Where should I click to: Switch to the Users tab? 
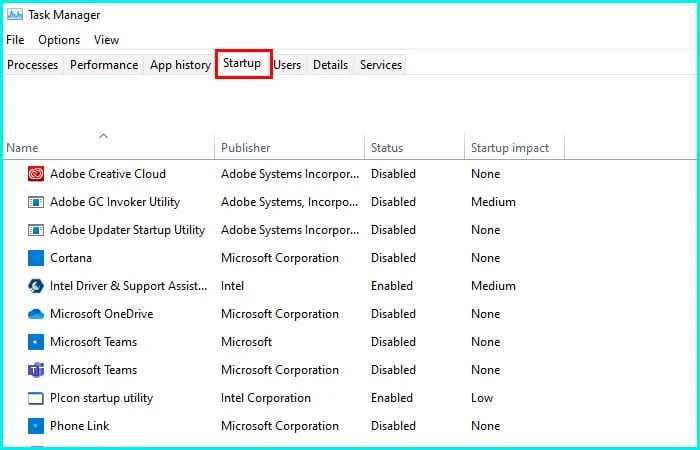click(287, 65)
